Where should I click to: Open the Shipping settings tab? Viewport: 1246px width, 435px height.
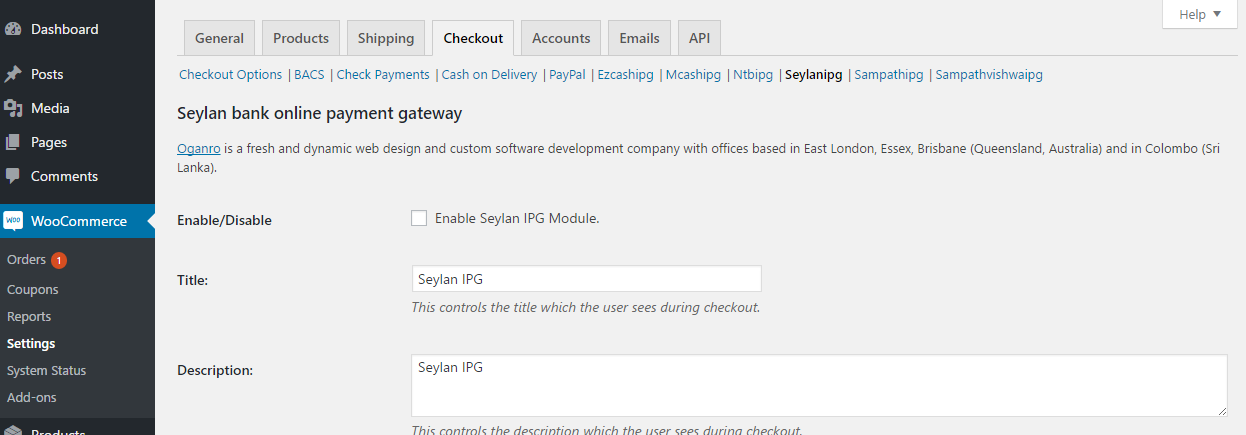(386, 38)
